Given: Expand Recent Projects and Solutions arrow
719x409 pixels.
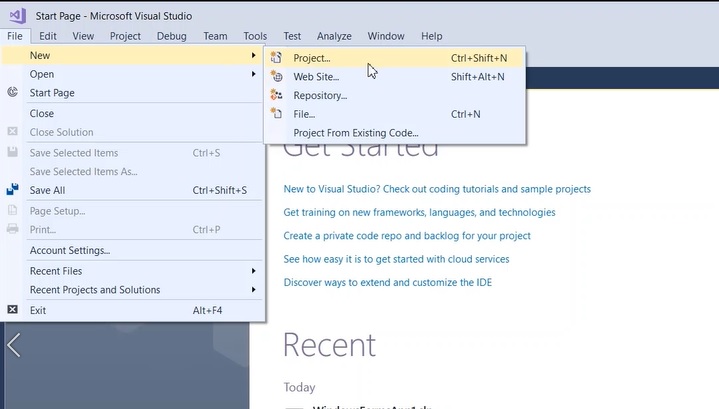Looking at the screenshot, I should tap(254, 289).
